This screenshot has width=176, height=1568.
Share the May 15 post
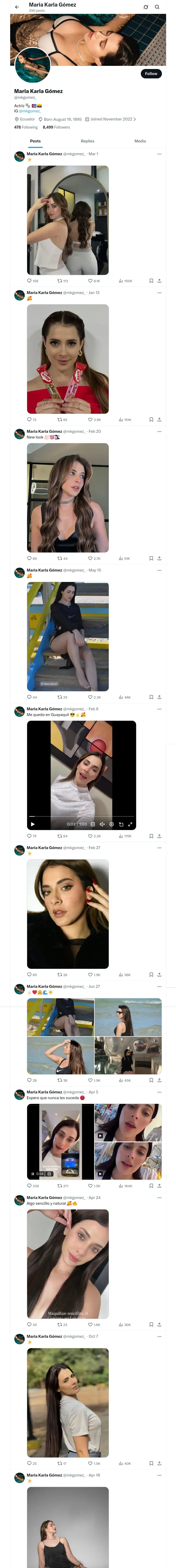click(159, 697)
